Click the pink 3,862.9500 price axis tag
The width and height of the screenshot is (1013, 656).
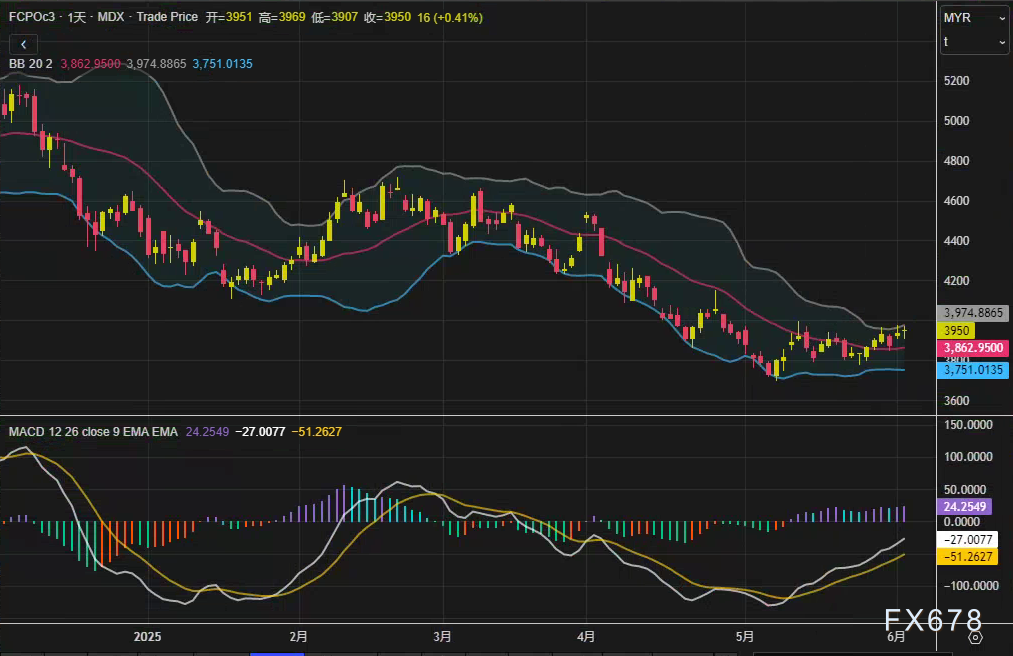973,348
